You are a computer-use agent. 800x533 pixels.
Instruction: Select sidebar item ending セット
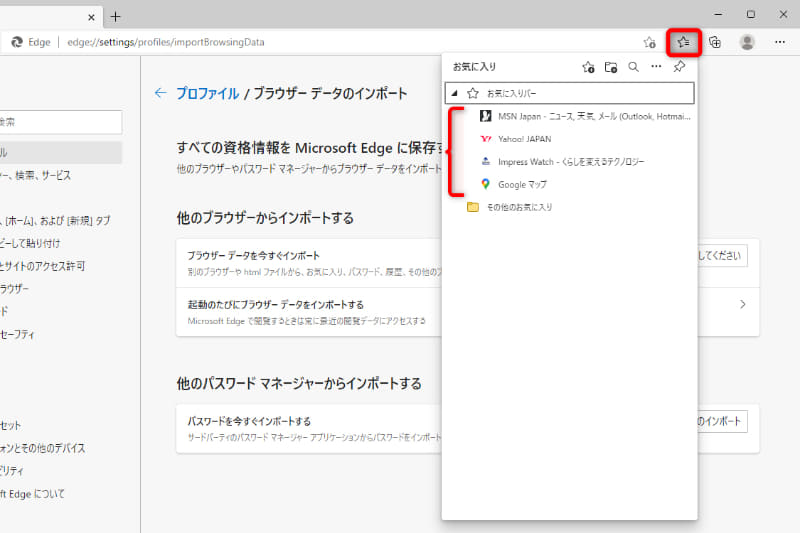[11, 425]
